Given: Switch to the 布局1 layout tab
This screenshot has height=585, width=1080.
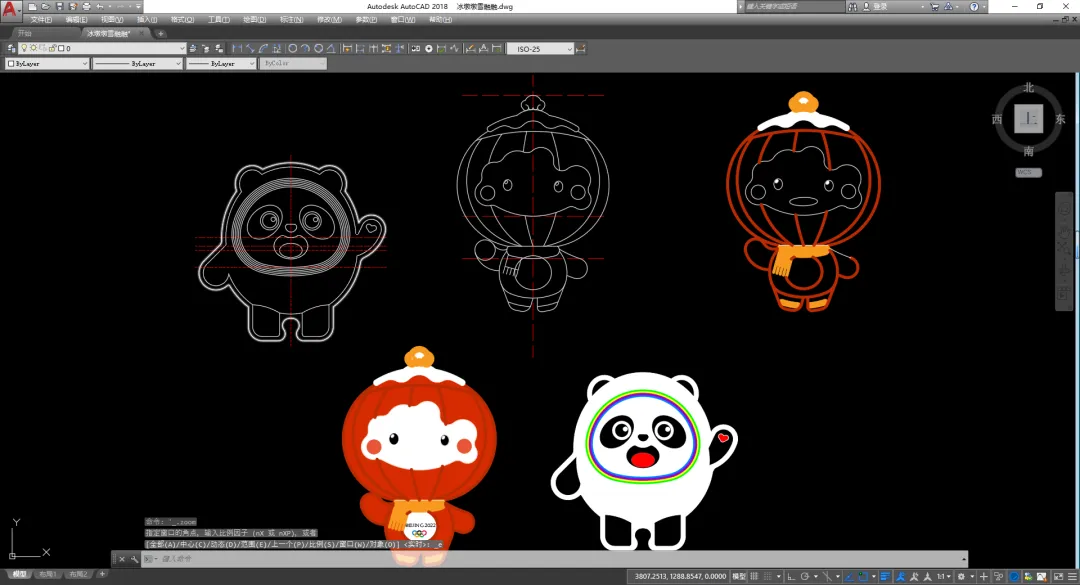Looking at the screenshot, I should point(48,574).
